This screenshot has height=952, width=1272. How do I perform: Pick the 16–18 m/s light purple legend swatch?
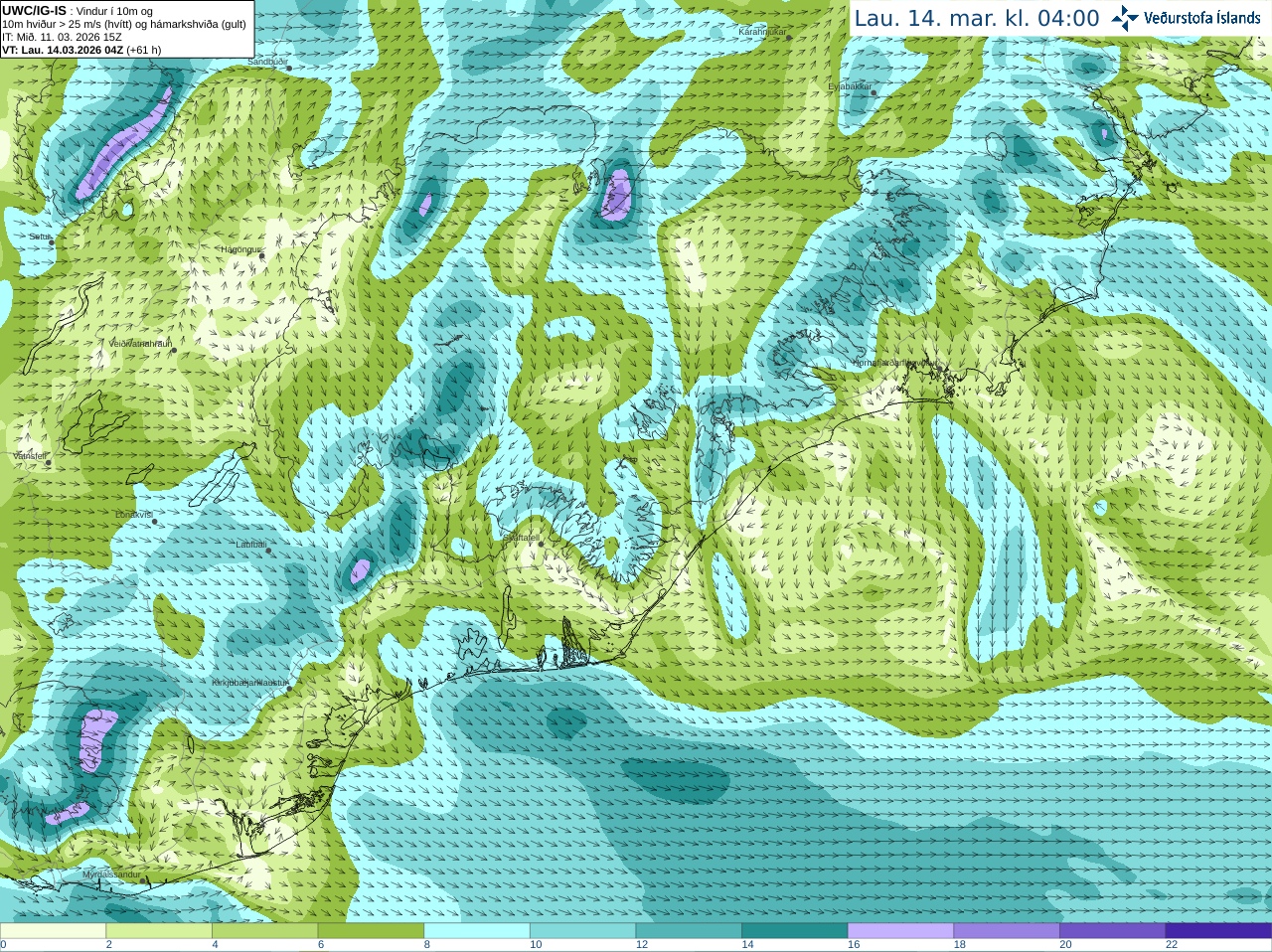[900, 931]
